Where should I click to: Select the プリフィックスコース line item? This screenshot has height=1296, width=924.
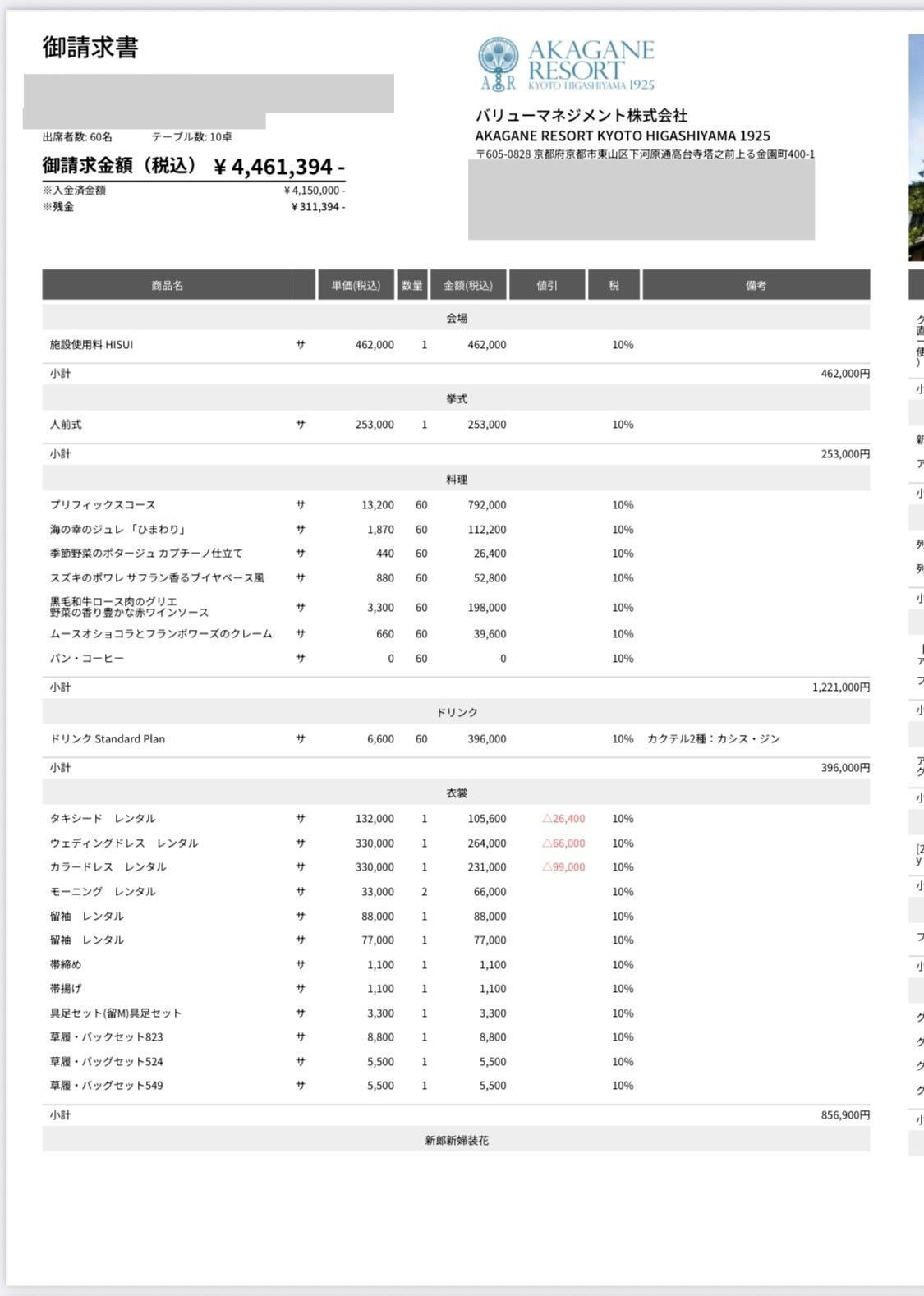pos(103,505)
